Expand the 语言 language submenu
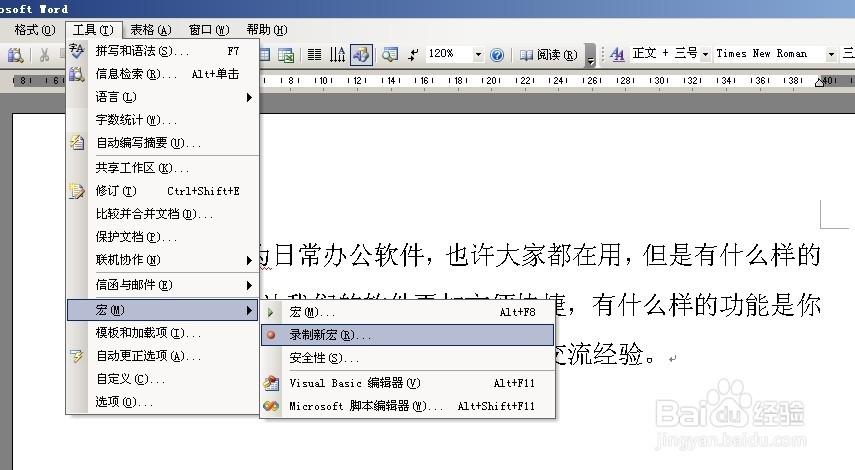Viewport: 855px width, 470px height. (162, 97)
